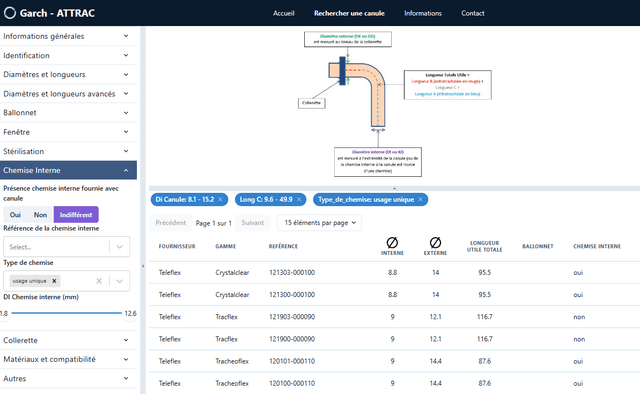The image size is (640, 394).
Task: Select reference 121303-000100
Action: click(292, 272)
